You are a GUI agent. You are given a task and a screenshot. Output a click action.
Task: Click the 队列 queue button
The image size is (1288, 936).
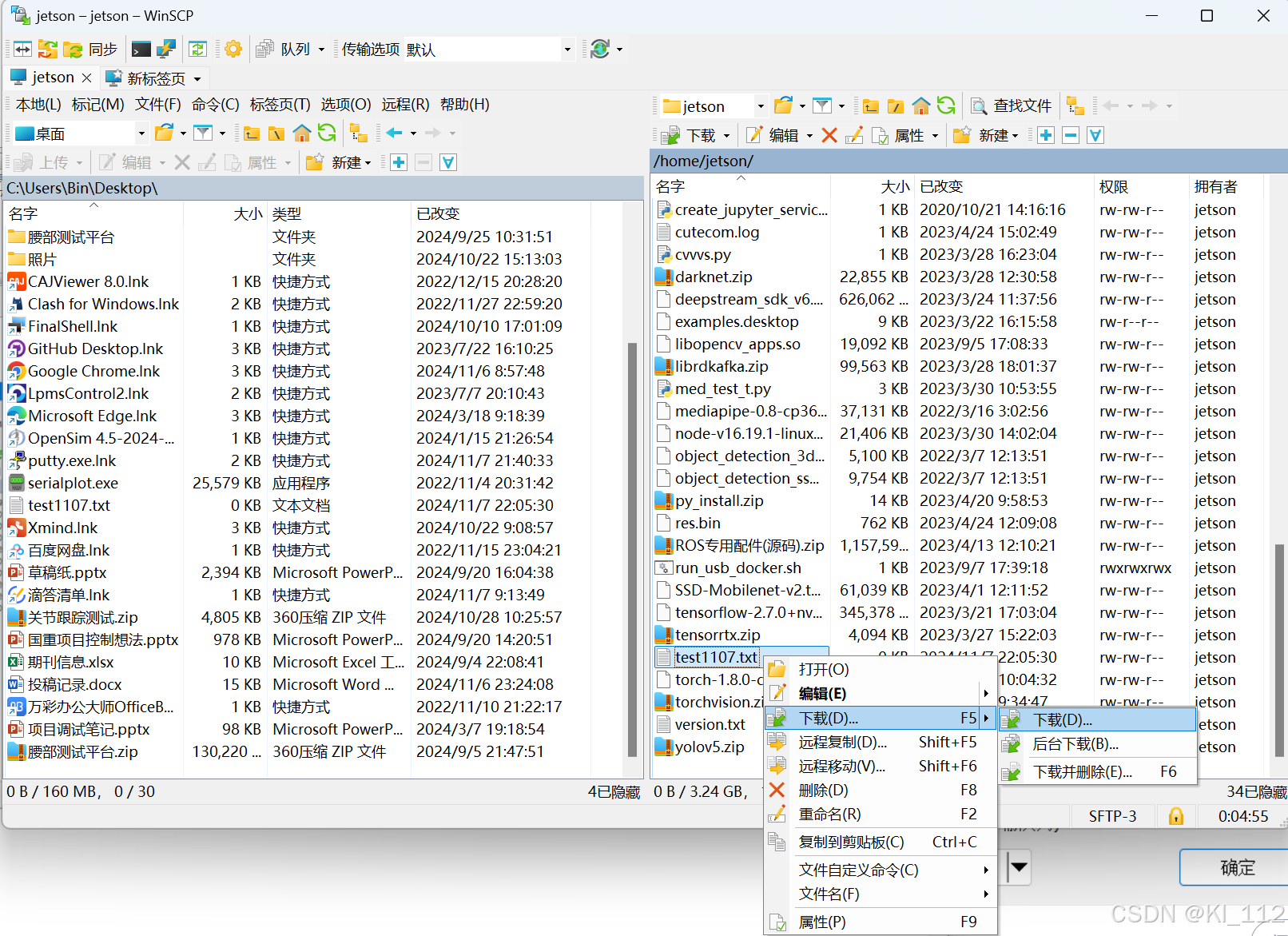click(x=283, y=50)
